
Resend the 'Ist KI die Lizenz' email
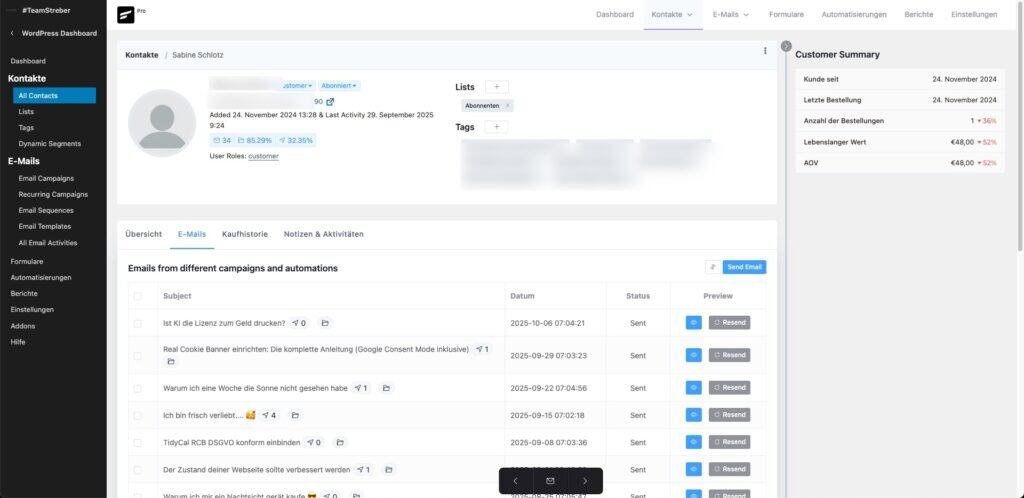click(x=729, y=322)
